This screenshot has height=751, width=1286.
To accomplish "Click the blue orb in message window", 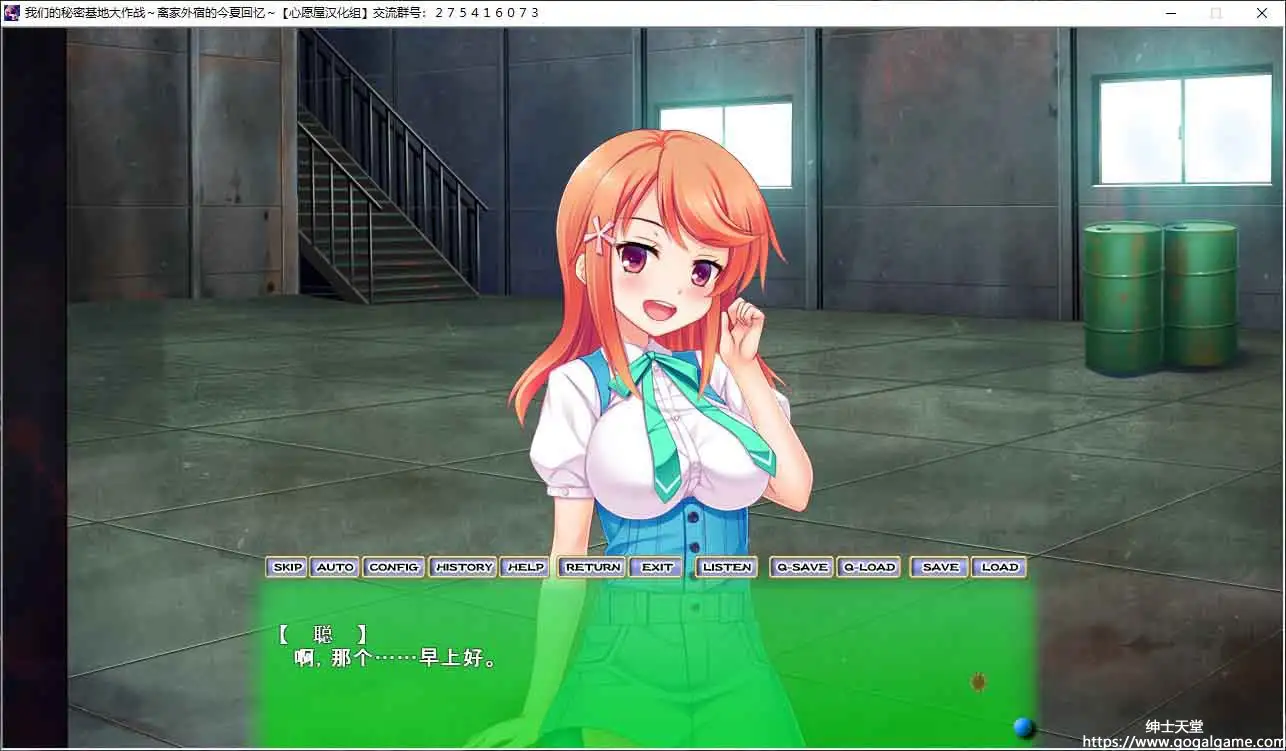I will (1022, 727).
